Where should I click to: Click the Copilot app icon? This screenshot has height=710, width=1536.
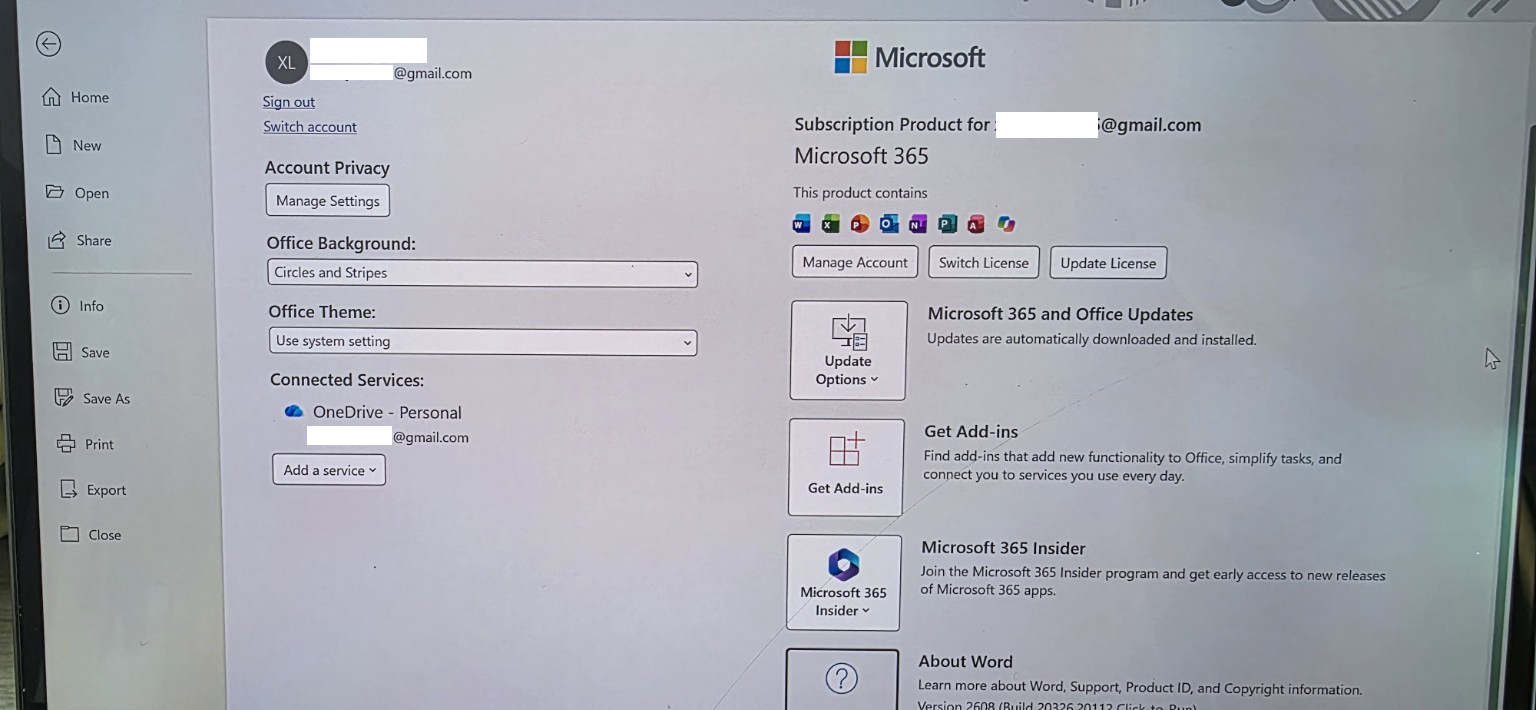(x=1006, y=224)
